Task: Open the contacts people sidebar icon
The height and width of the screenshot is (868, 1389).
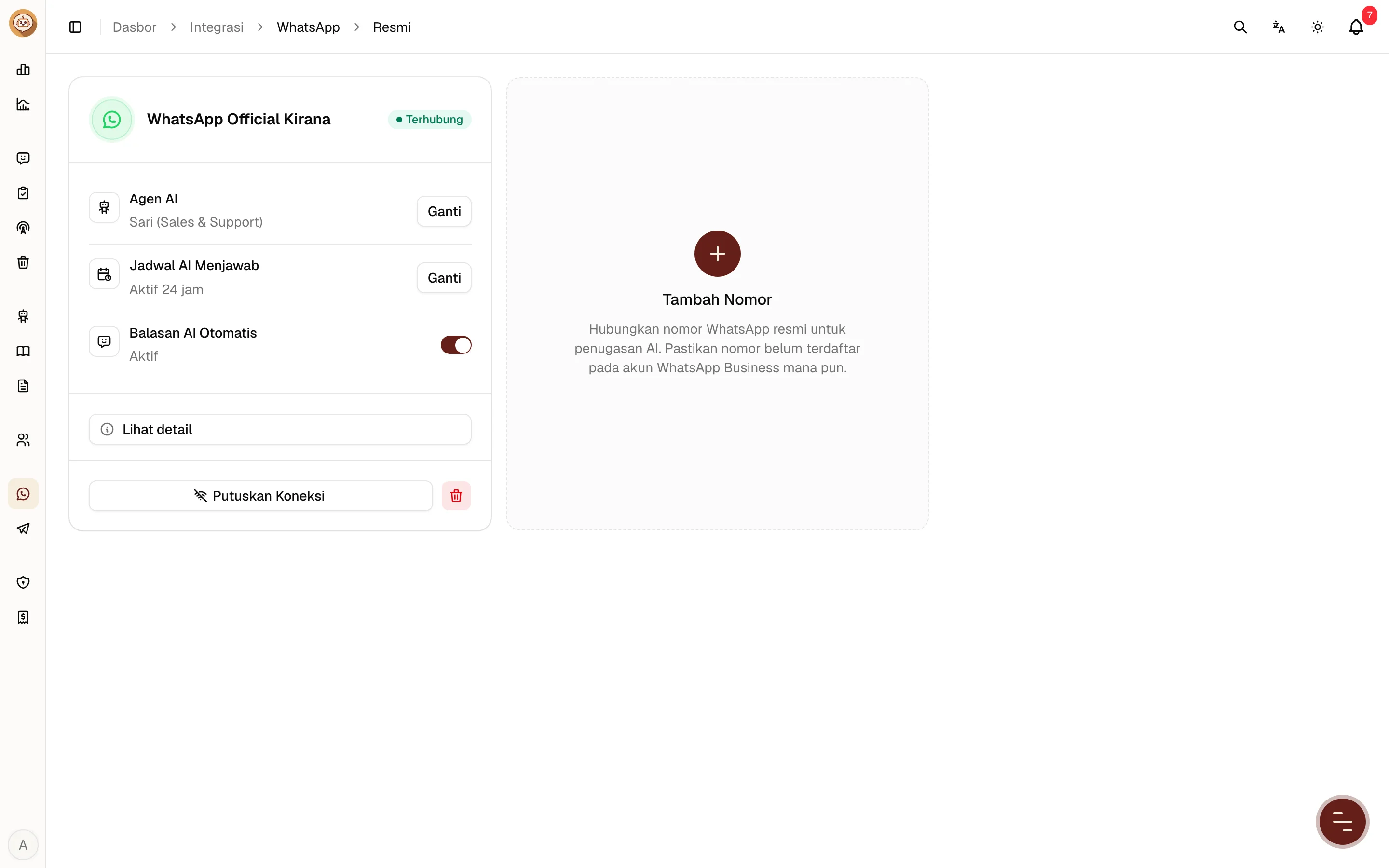Action: pos(23,440)
